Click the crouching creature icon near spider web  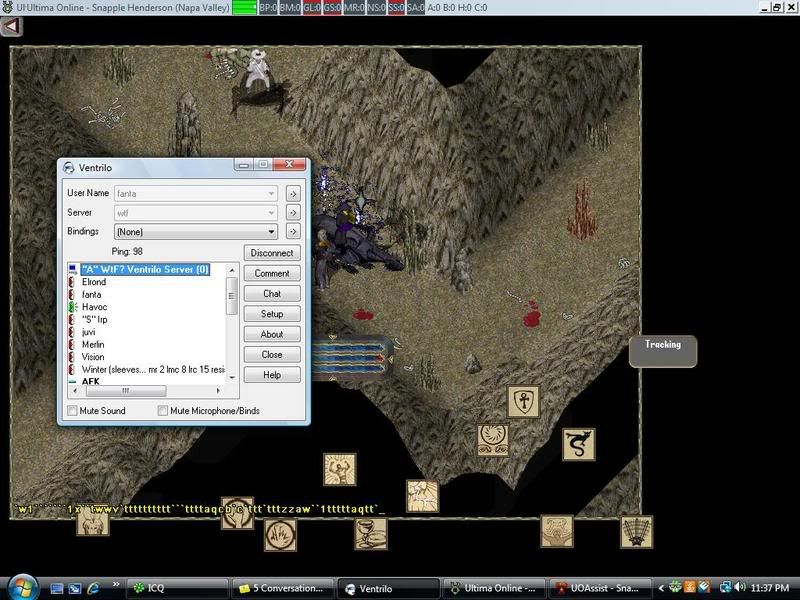pos(557,531)
